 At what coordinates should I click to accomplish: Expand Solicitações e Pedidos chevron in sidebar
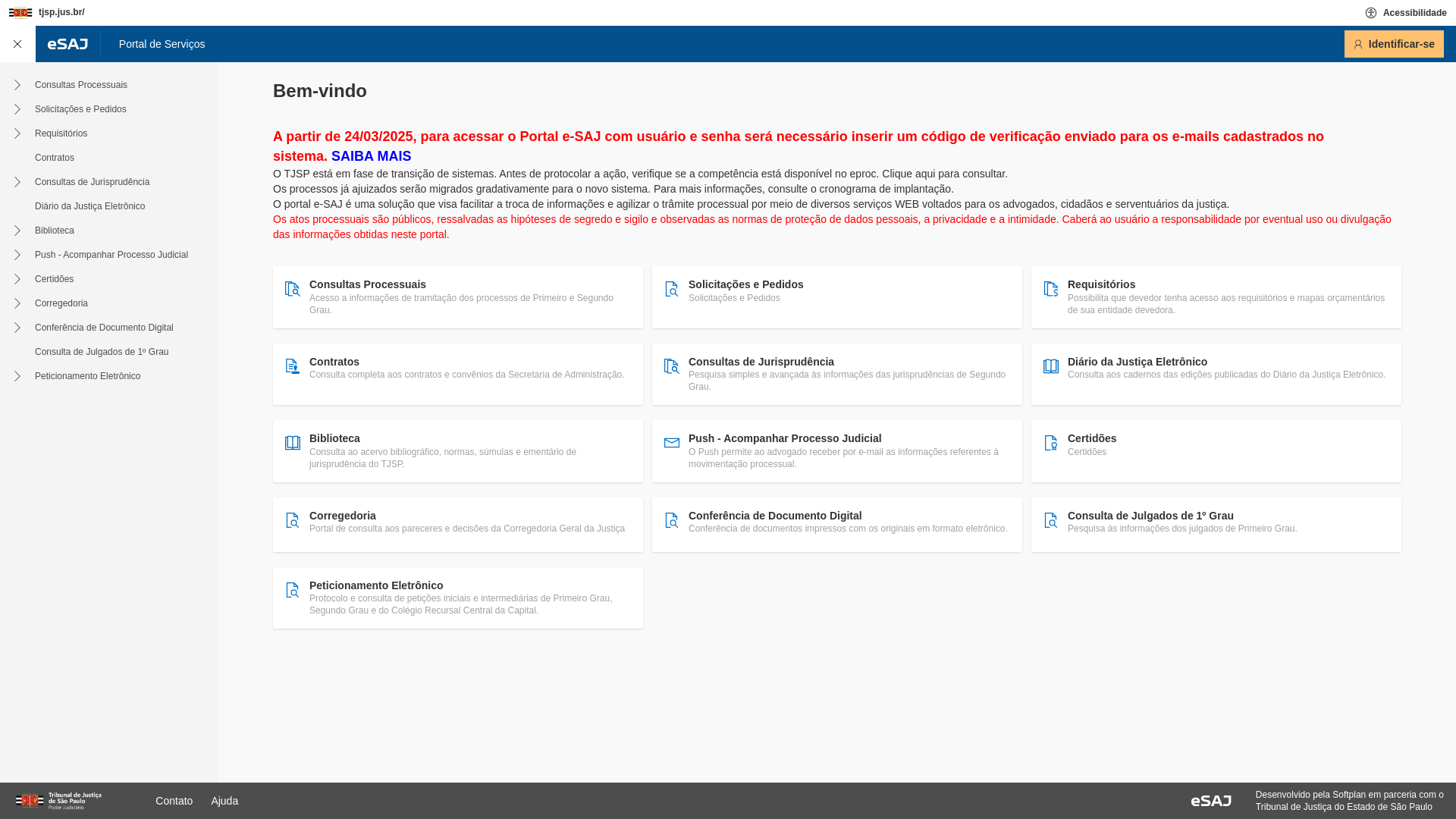coord(17,109)
